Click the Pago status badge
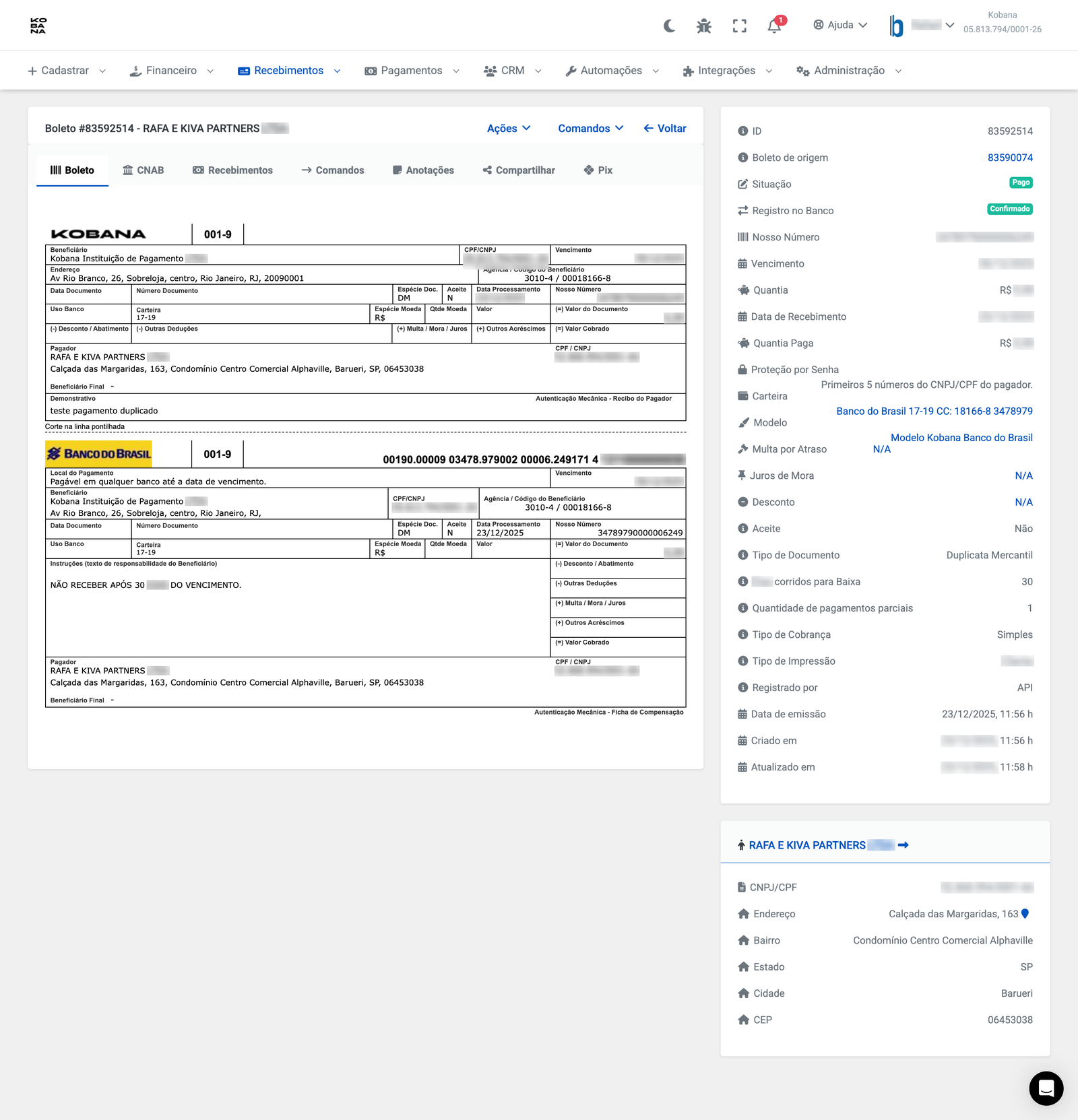The image size is (1078, 1120). pyautogui.click(x=1020, y=183)
